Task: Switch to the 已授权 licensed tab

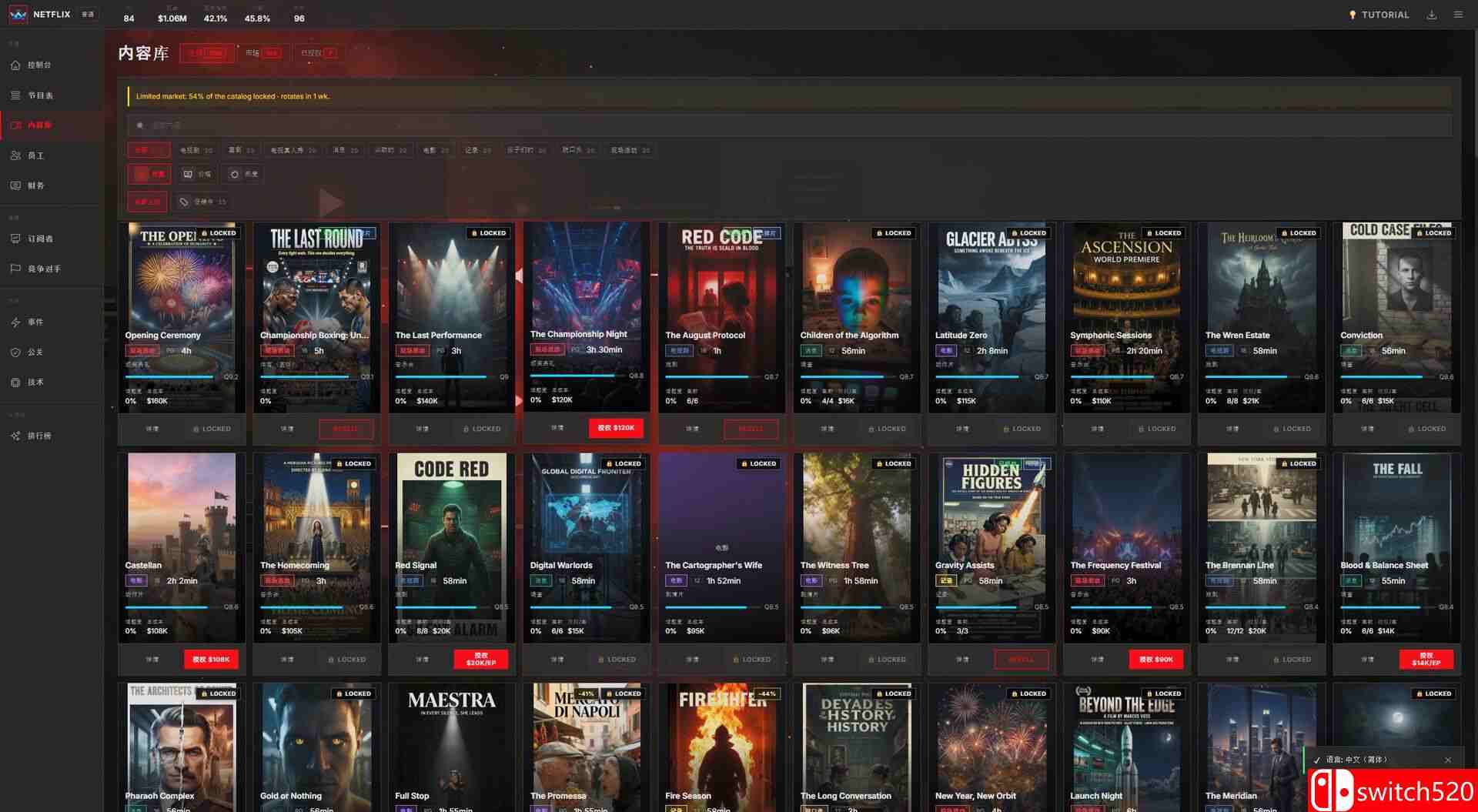Action: pyautogui.click(x=319, y=53)
